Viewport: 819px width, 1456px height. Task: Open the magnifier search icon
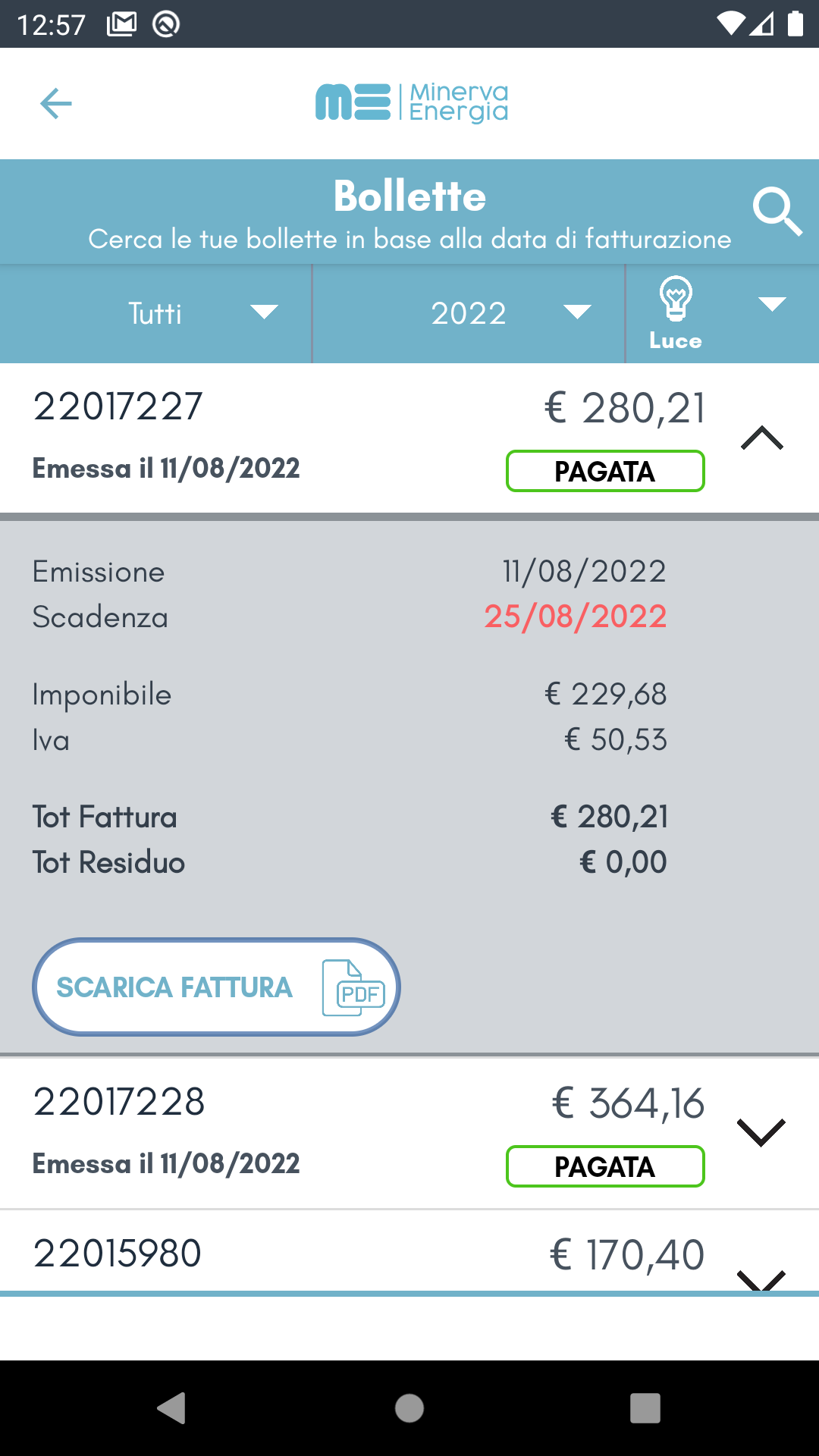click(777, 212)
